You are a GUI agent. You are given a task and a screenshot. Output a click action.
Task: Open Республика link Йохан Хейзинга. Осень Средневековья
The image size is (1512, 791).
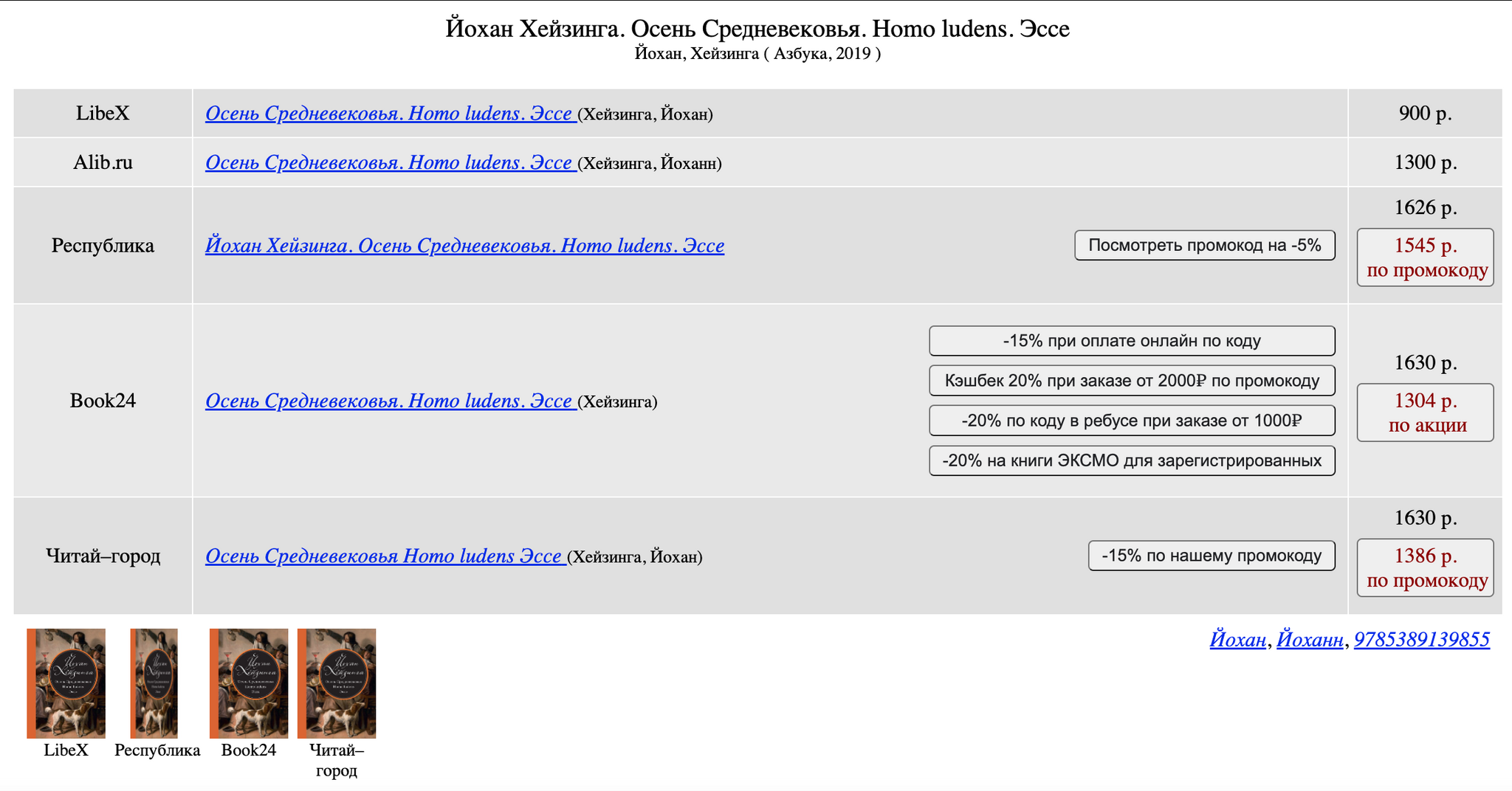tap(464, 245)
